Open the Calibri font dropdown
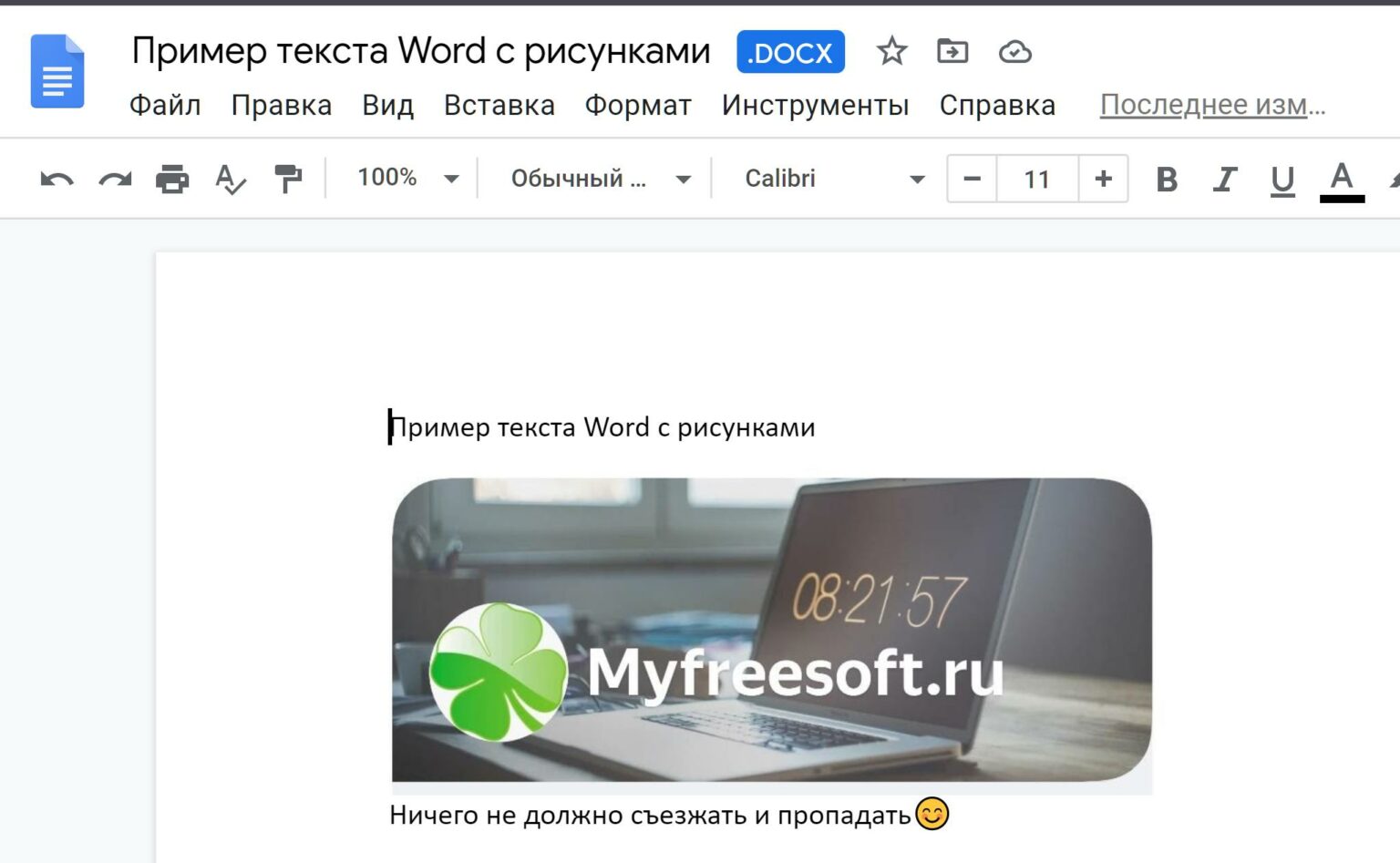Image resolution: width=1400 pixels, height=863 pixels. 835,179
